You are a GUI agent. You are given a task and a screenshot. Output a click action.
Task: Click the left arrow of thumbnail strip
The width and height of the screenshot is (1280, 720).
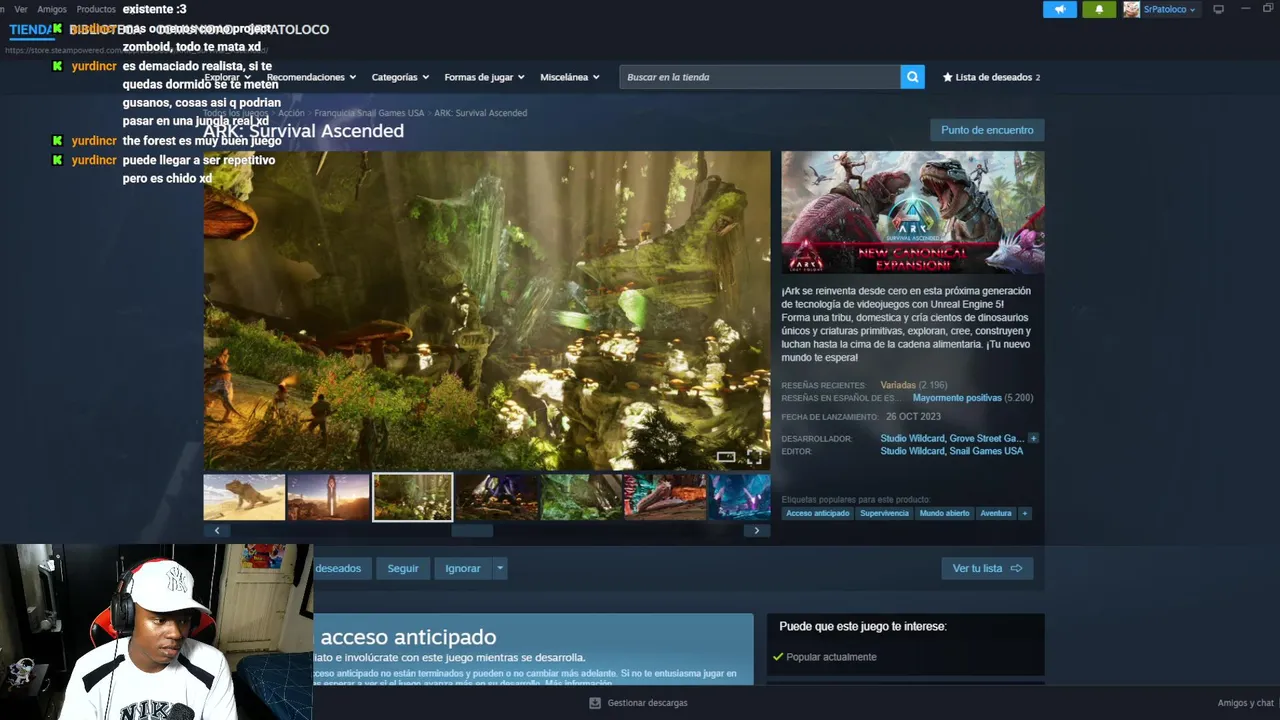click(217, 531)
